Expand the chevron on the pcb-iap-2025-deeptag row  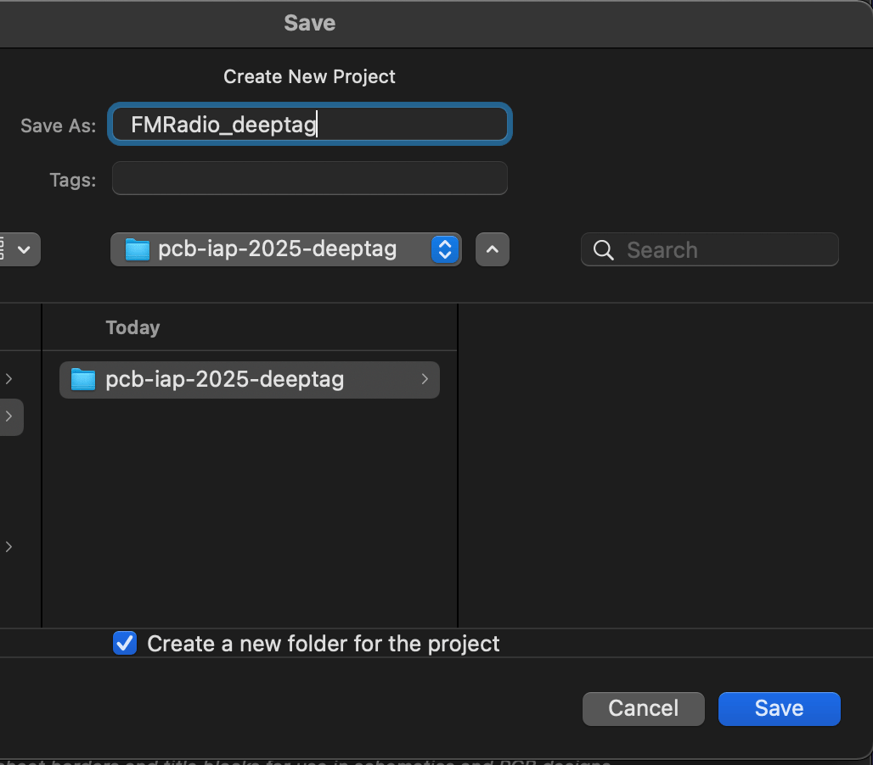point(424,379)
